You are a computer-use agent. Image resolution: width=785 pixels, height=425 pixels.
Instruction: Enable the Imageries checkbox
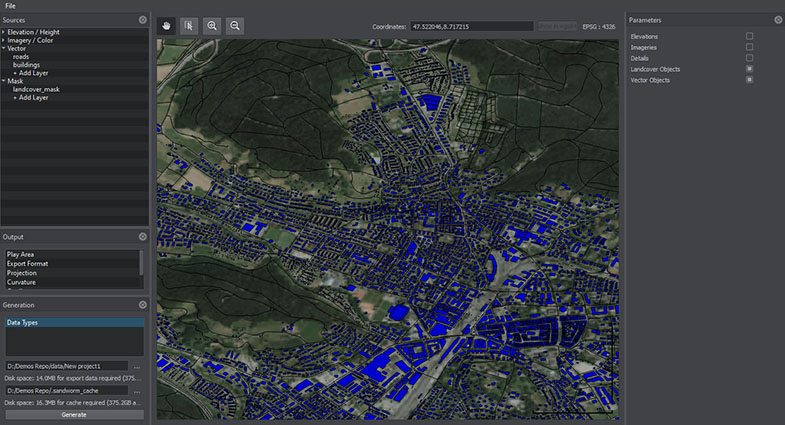(749, 47)
